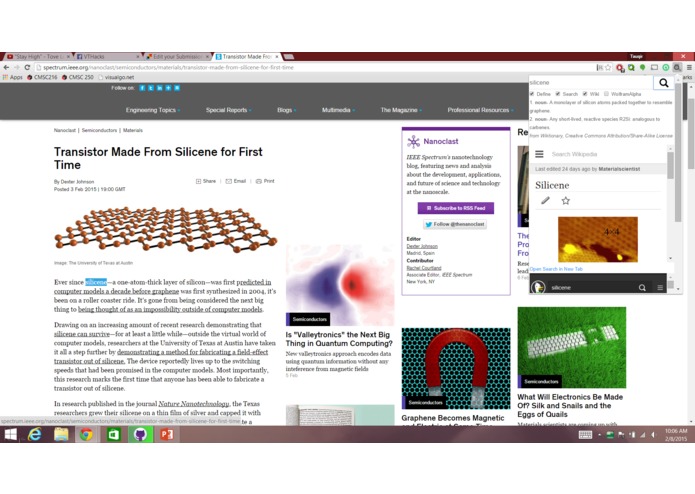The width and height of the screenshot is (695, 494).
Task: Click the Subscribe to RSS Feed button
Action: coord(456,208)
